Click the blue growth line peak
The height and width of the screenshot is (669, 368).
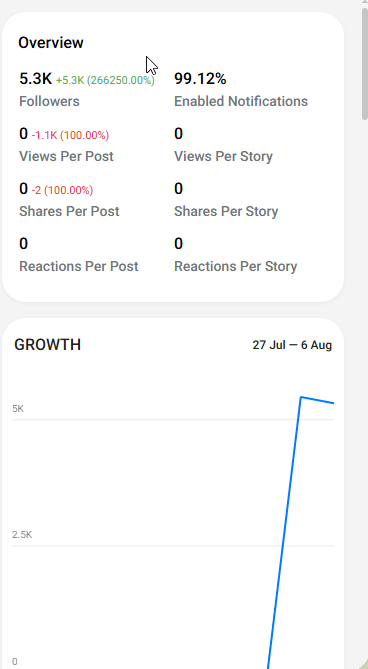[x=301, y=397]
